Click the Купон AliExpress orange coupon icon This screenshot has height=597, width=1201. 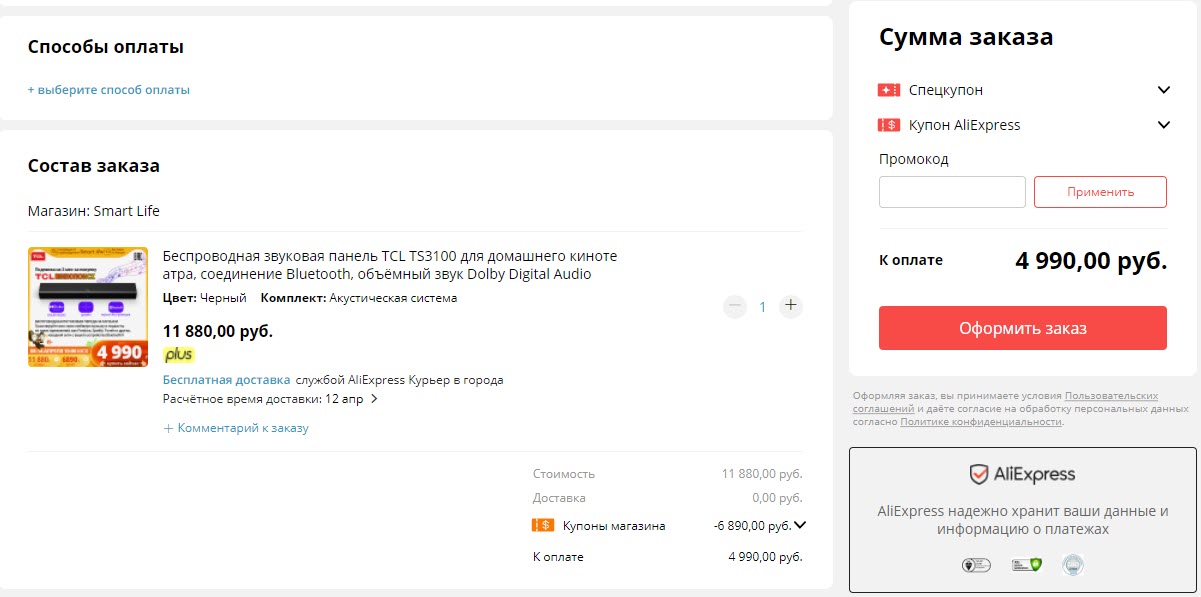point(890,124)
